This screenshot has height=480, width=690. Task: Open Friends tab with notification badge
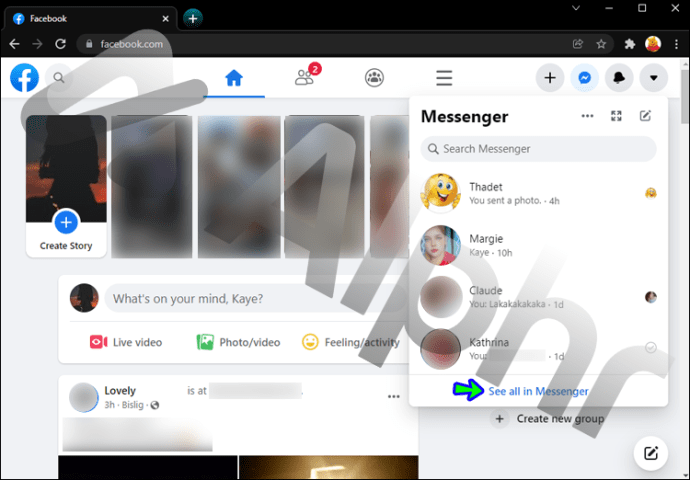306,77
